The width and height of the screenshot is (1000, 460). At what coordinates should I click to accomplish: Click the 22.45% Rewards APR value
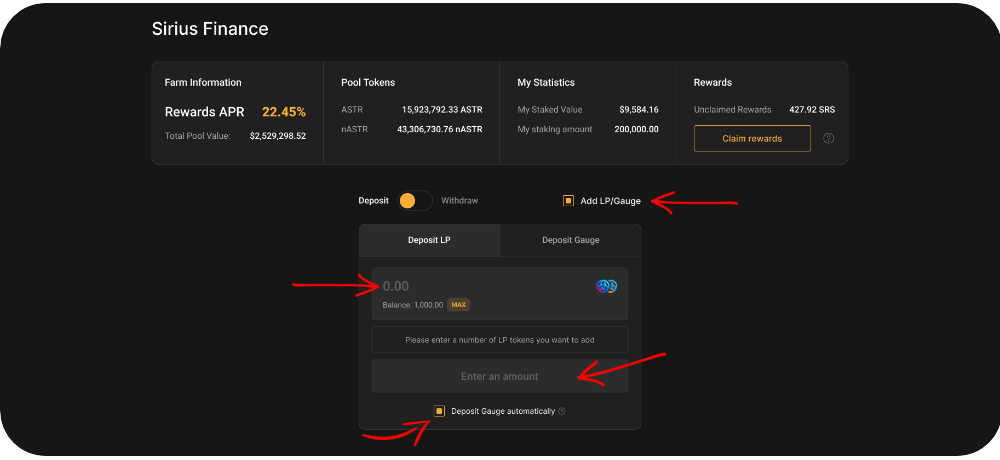284,112
